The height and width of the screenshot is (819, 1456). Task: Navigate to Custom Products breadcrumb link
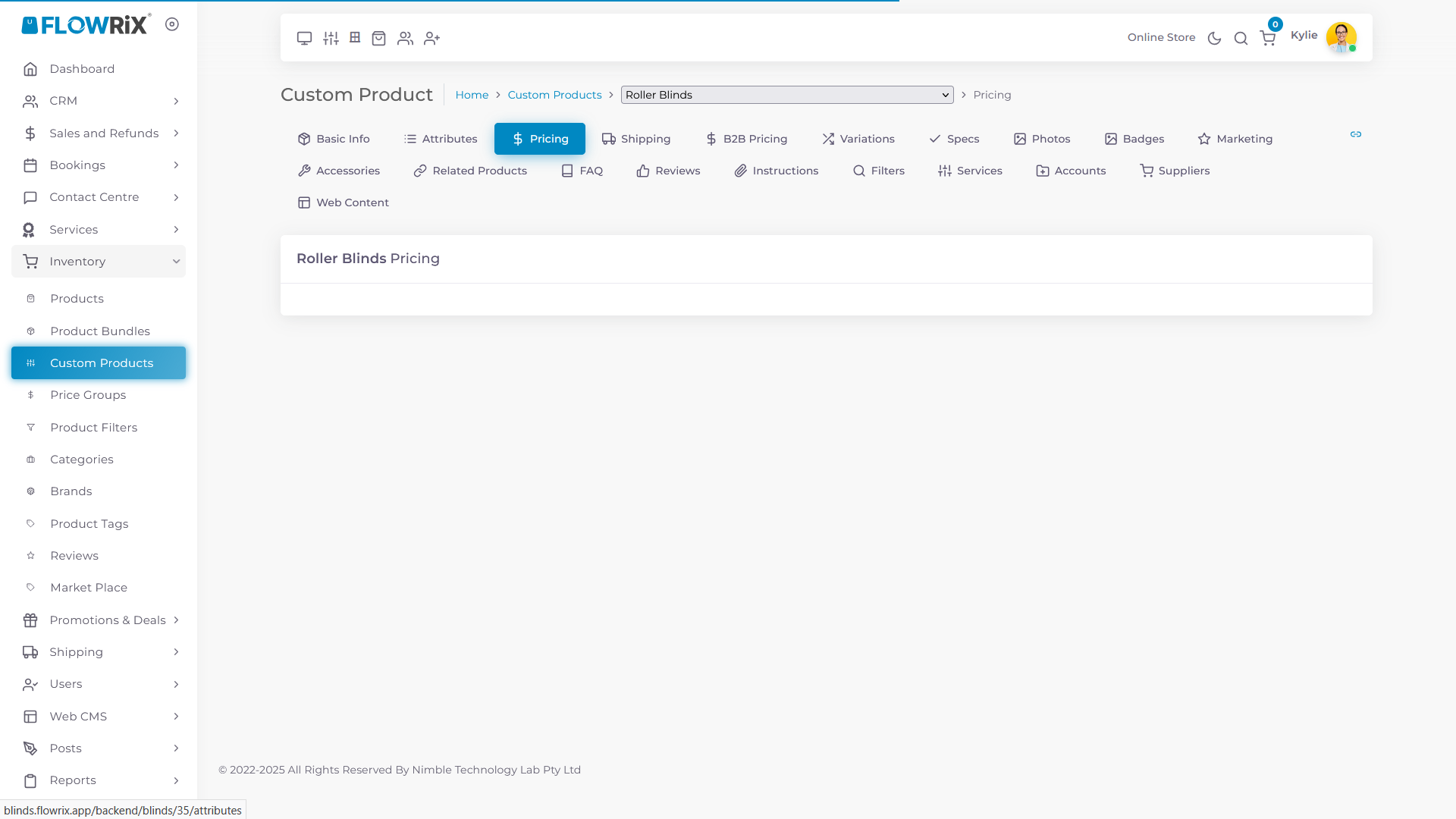pyautogui.click(x=554, y=95)
